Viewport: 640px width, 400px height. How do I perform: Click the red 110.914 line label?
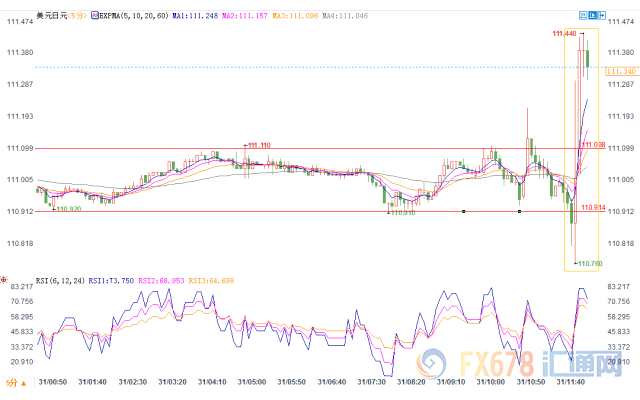point(593,207)
